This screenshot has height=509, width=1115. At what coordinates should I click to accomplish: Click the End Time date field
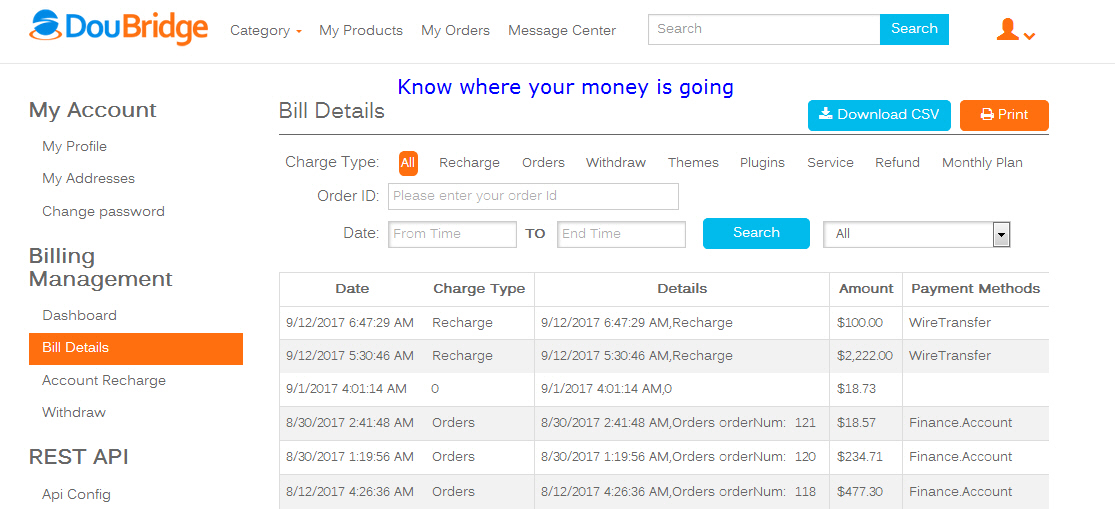(621, 234)
